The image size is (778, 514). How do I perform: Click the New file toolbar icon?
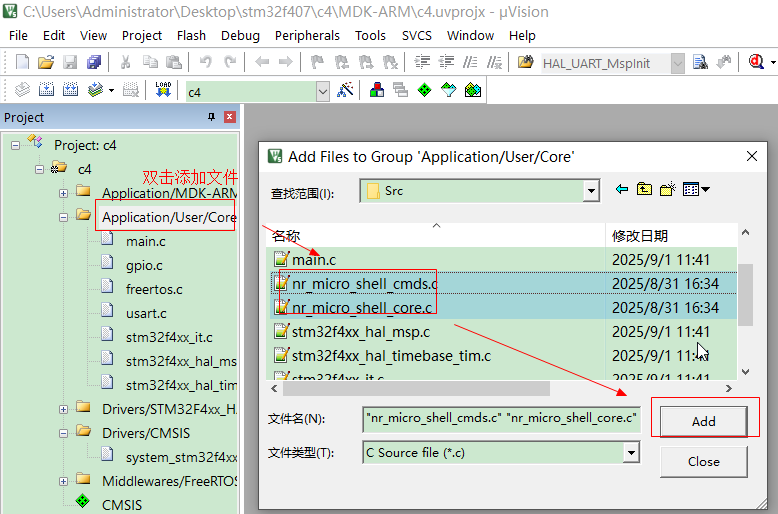22,63
